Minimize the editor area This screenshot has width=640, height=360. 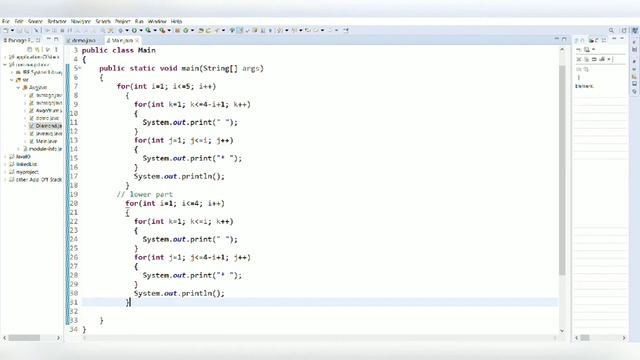point(557,39)
